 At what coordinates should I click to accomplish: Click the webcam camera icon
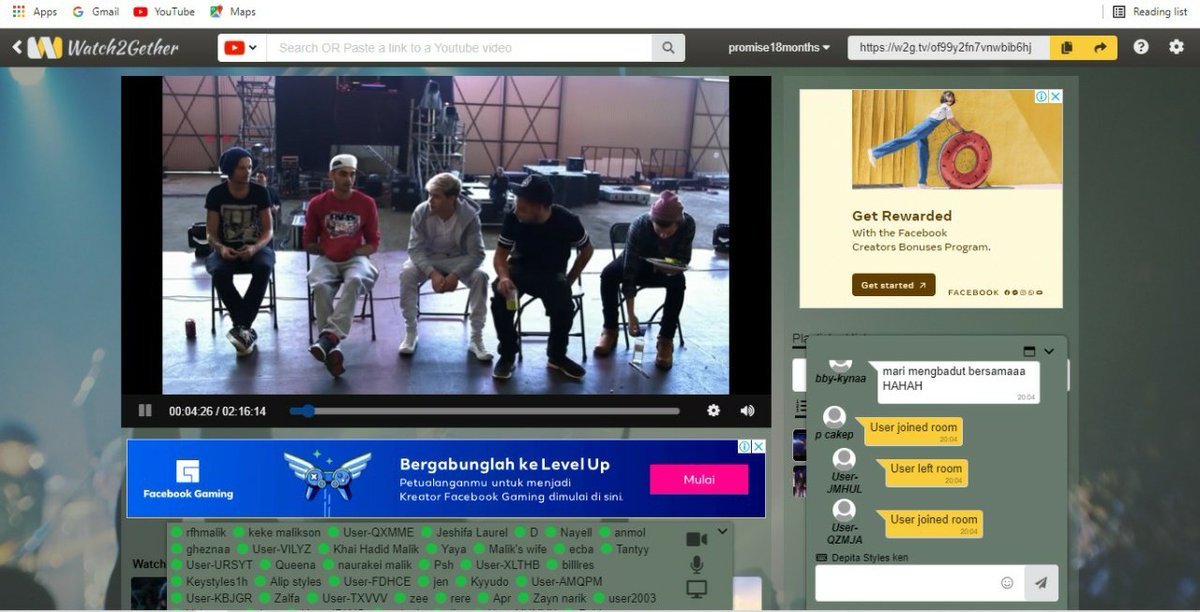coord(696,539)
